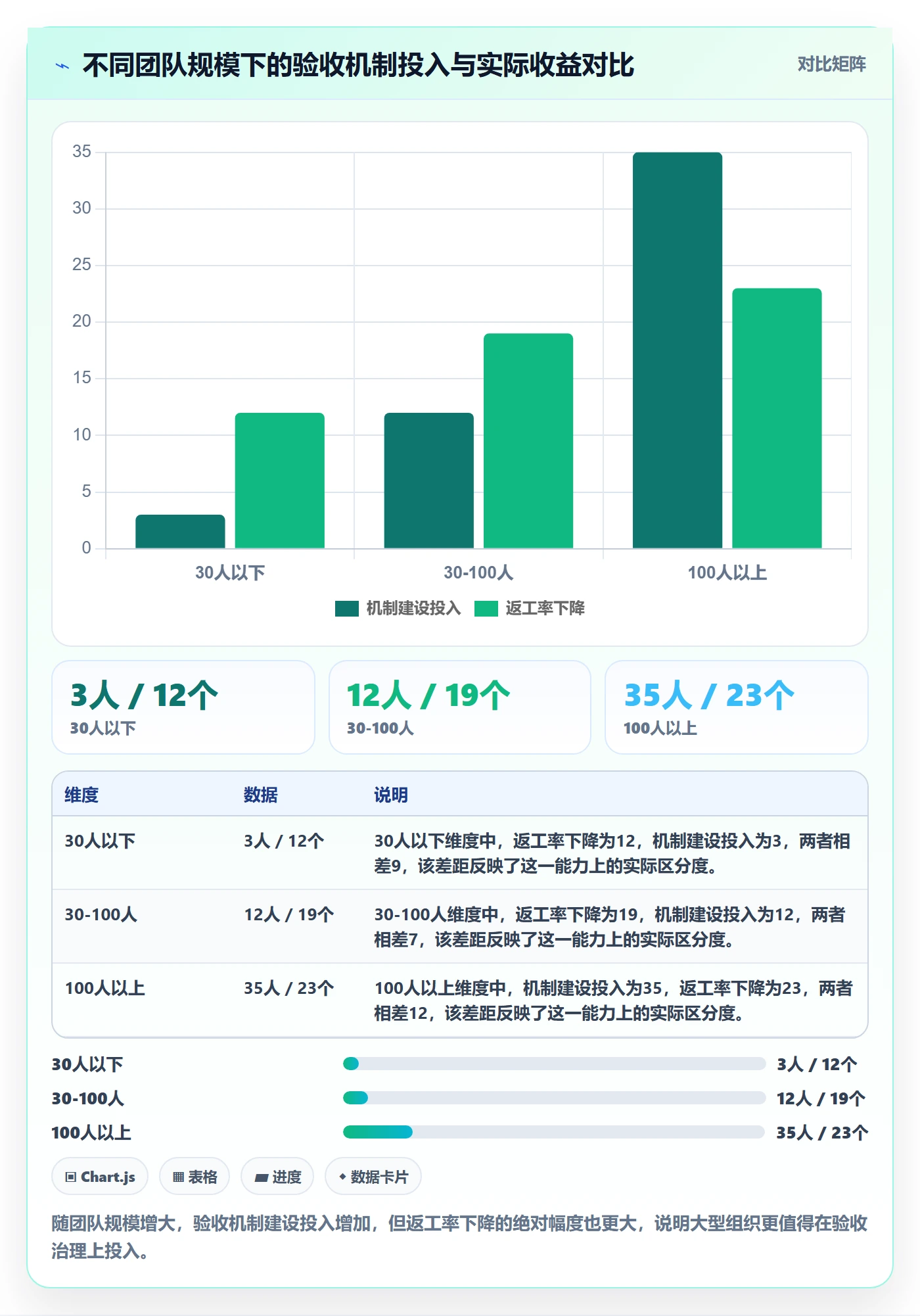Click the 100人以上 x-axis label
920x1316 pixels.
[727, 573]
